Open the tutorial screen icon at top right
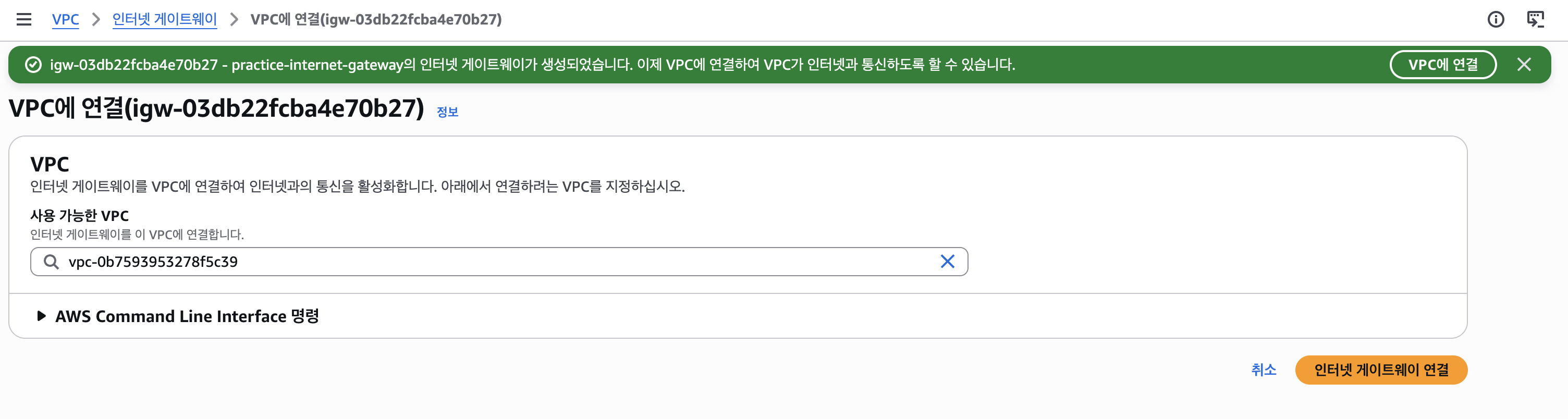The height and width of the screenshot is (419, 1568). tap(1536, 19)
